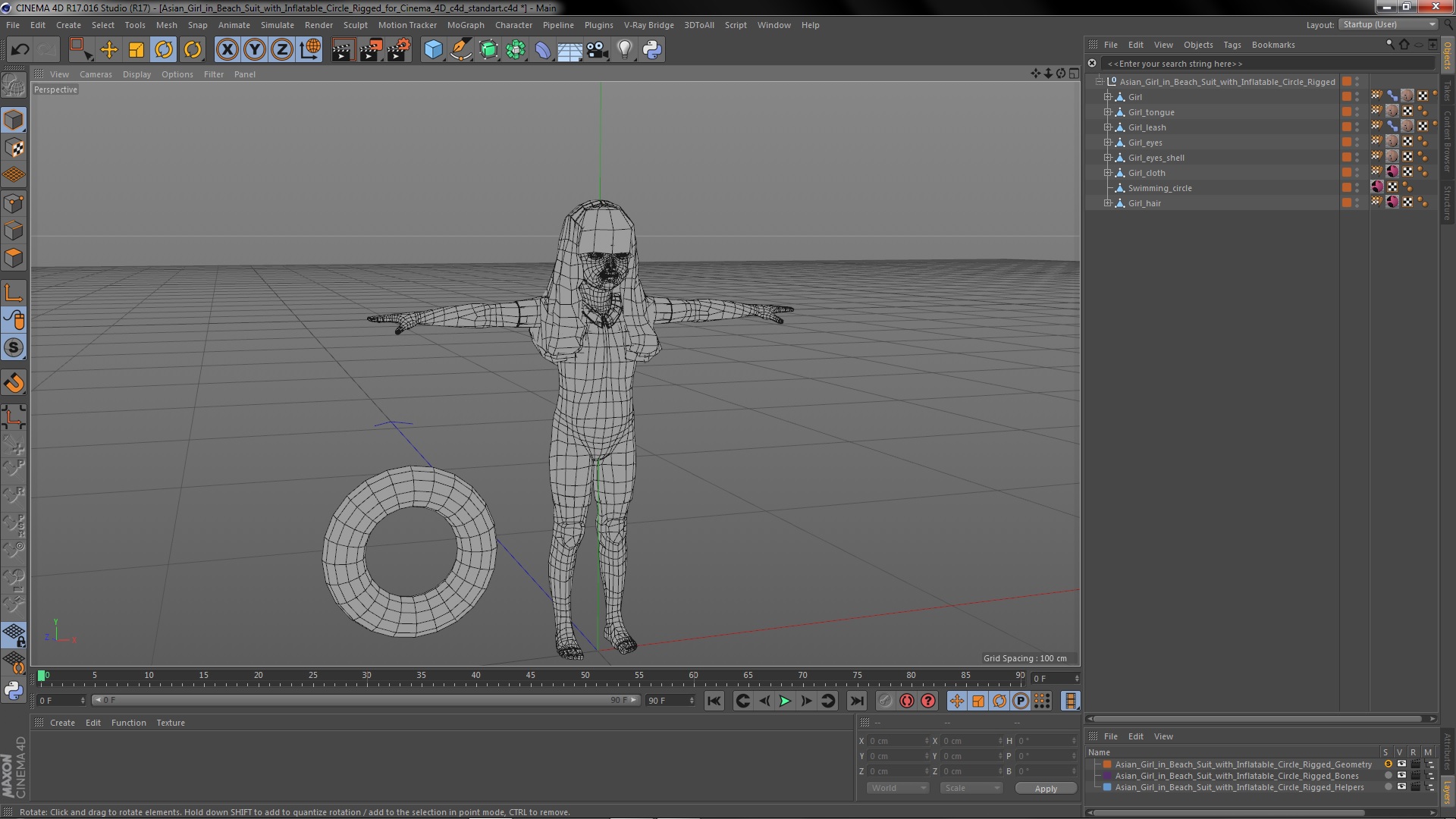Select the Swimming_circle object
The width and height of the screenshot is (1456, 819).
(1159, 188)
